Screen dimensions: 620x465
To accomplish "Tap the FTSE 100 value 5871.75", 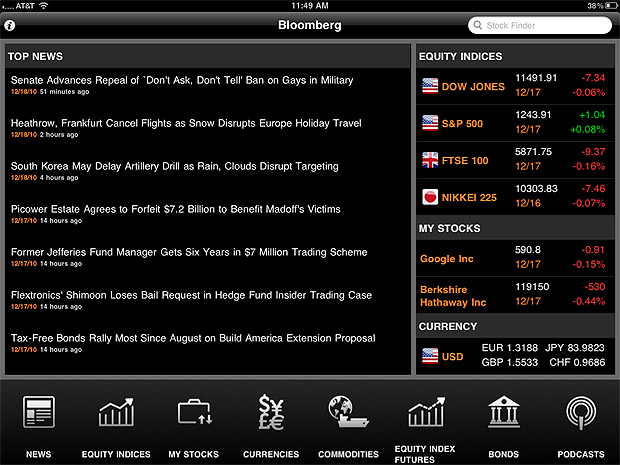I will [533, 151].
